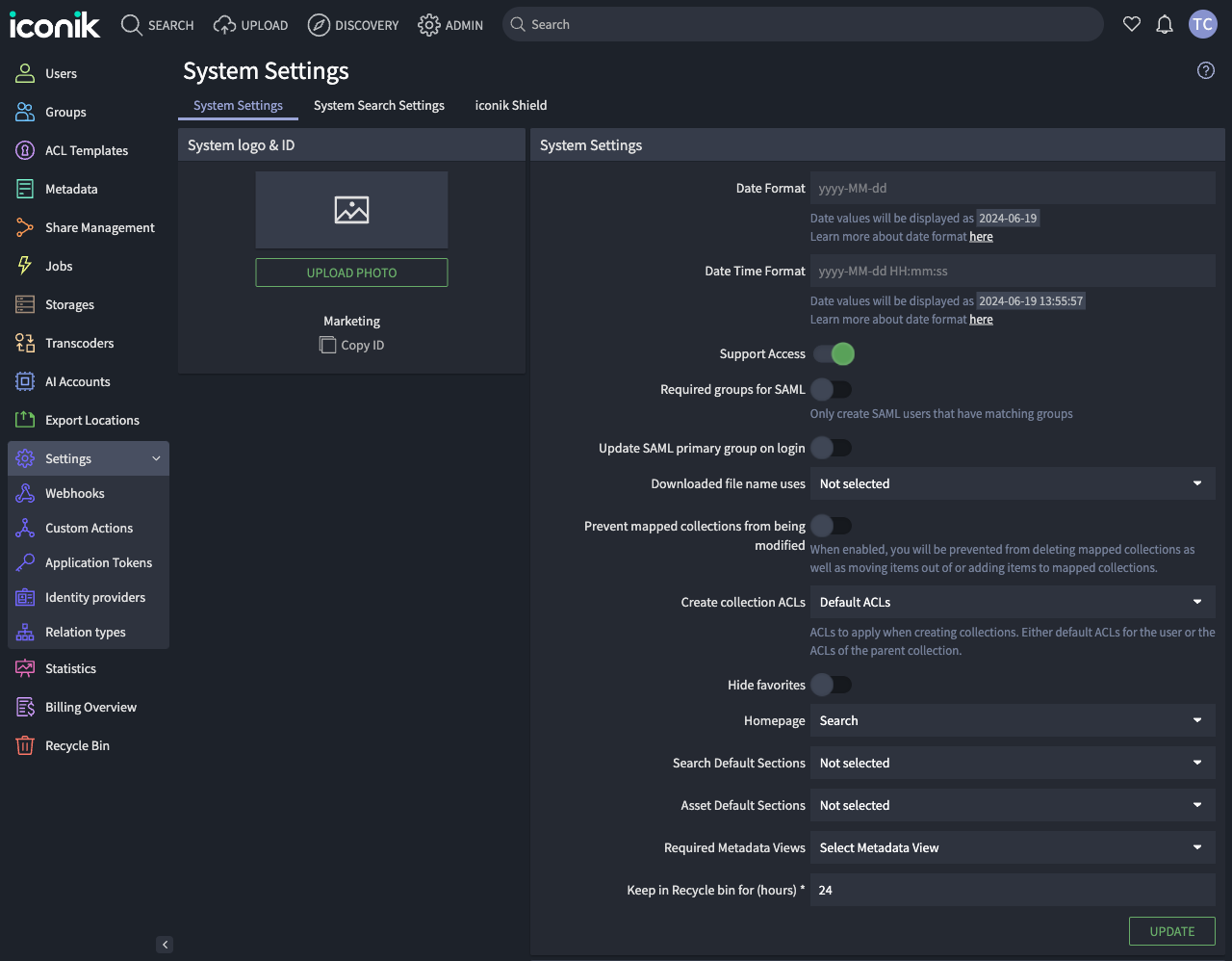Disable the Support Access toggle
The height and width of the screenshot is (961, 1232).
tap(832, 353)
